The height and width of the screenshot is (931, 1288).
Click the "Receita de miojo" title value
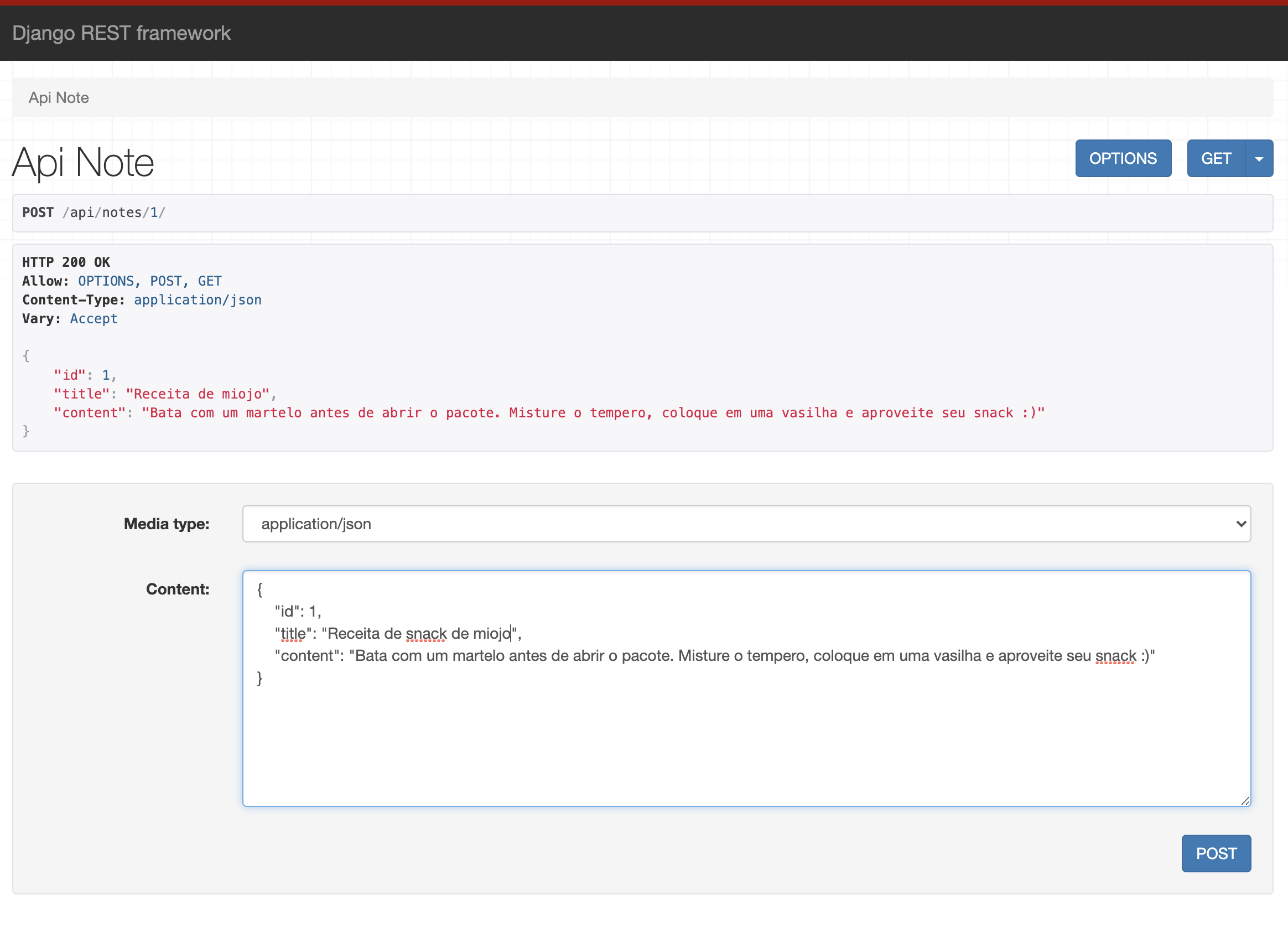click(197, 394)
